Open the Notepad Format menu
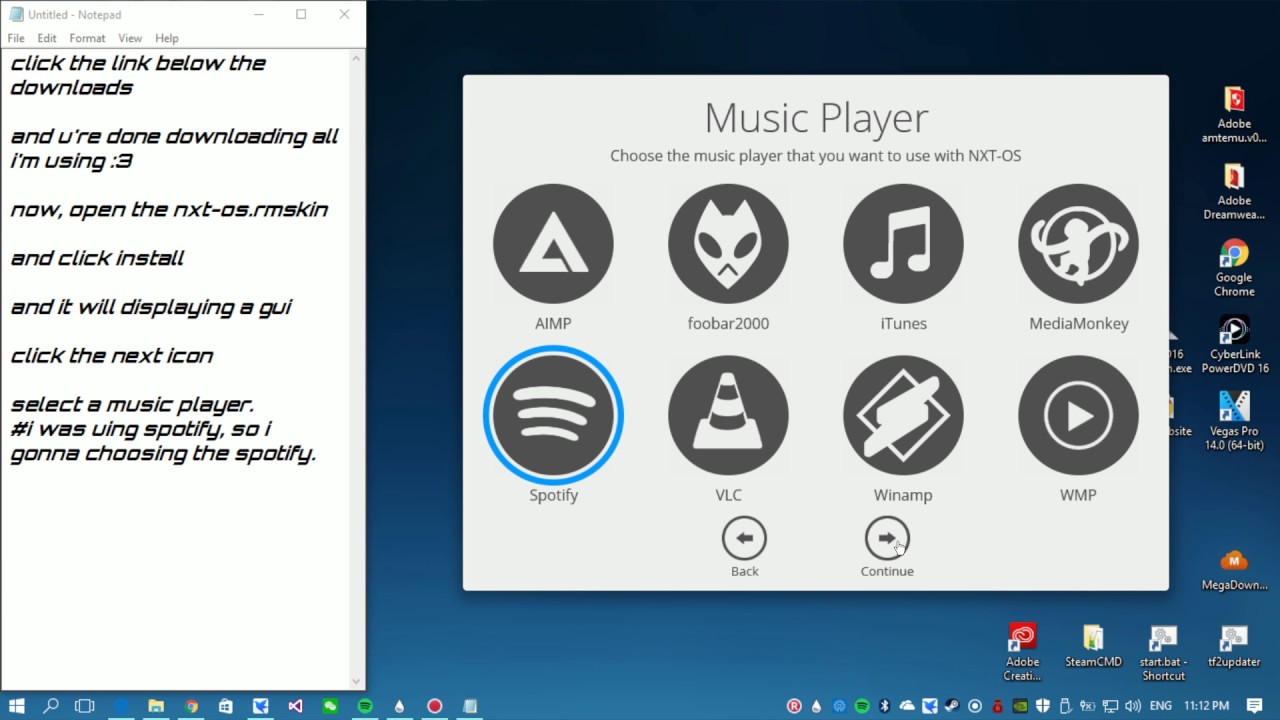1280x720 pixels. [87, 38]
